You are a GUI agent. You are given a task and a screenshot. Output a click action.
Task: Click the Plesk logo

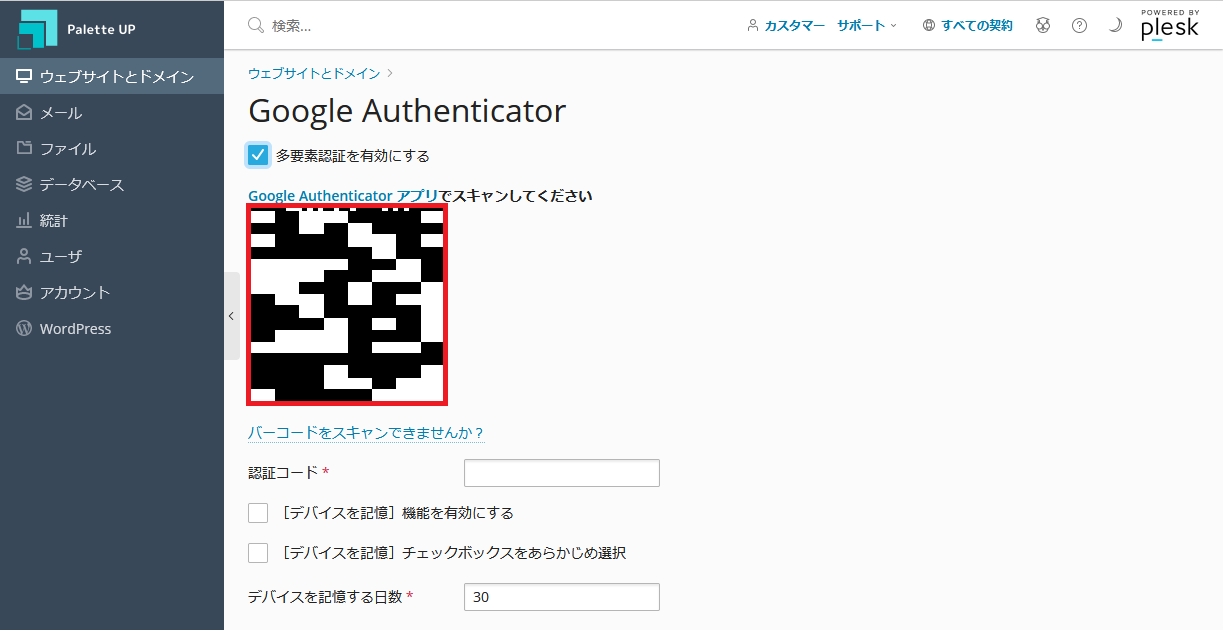point(1170,25)
